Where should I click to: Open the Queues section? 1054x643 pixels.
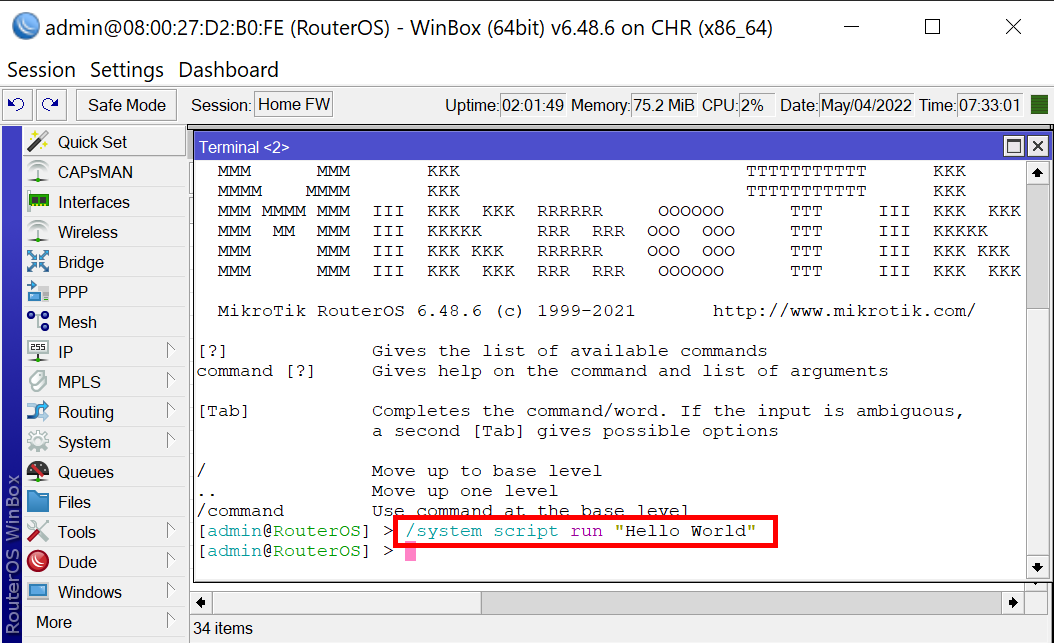pyautogui.click(x=85, y=472)
